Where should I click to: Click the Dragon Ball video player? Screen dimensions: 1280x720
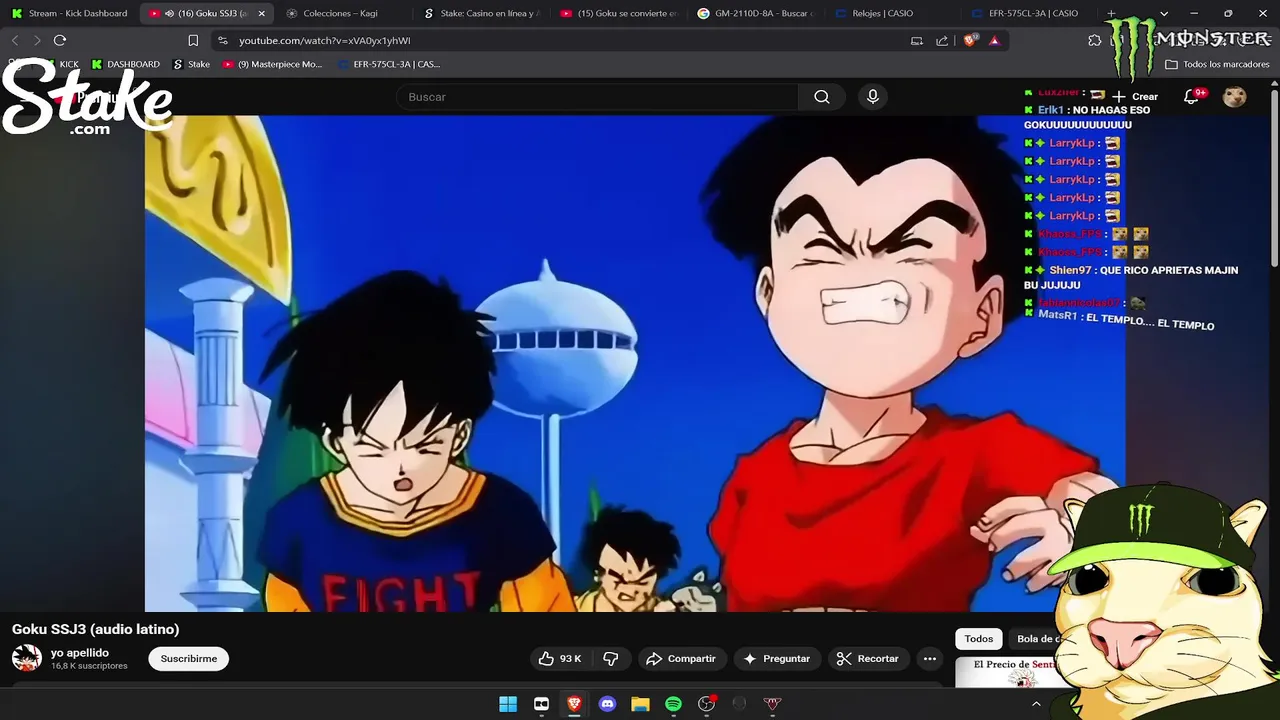click(635, 363)
